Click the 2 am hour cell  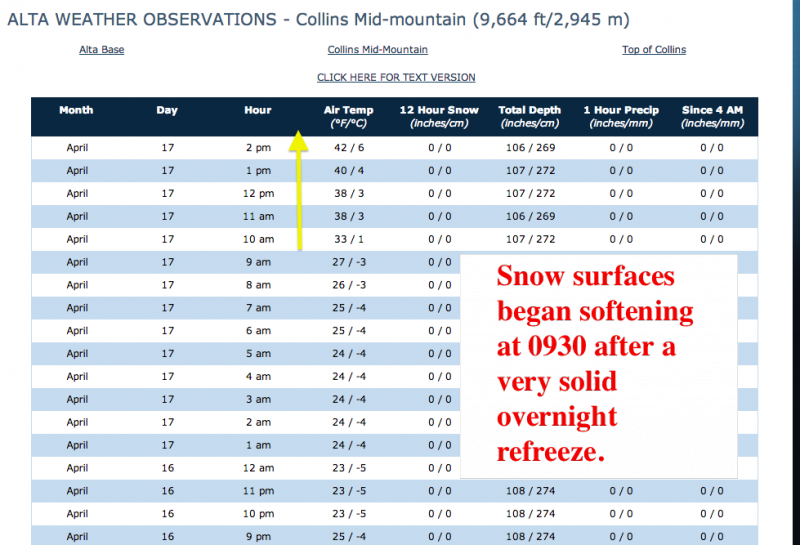tap(258, 422)
